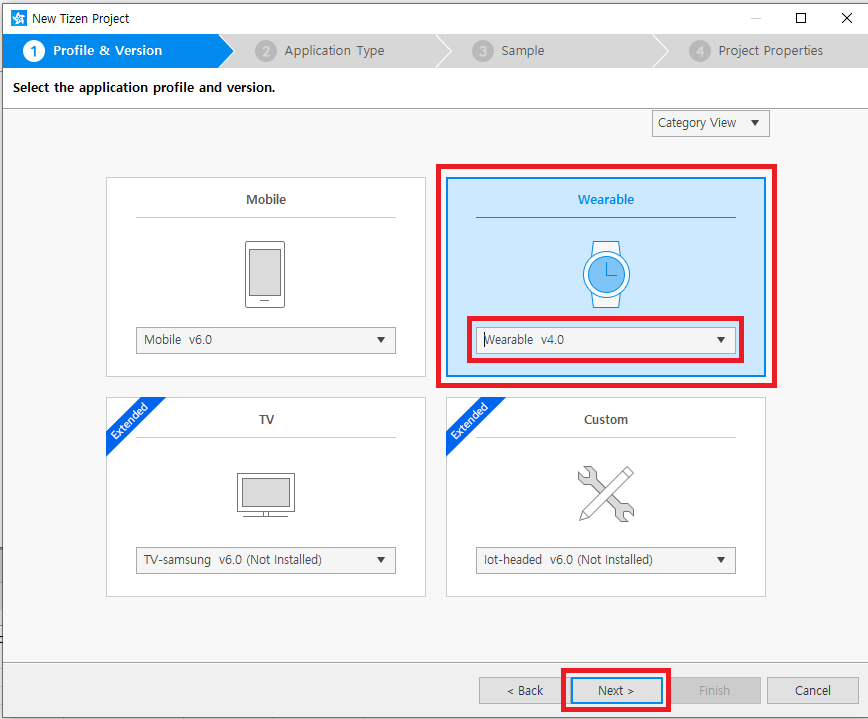Click the wearable watch icon
This screenshot has height=719, width=868.
coord(606,275)
